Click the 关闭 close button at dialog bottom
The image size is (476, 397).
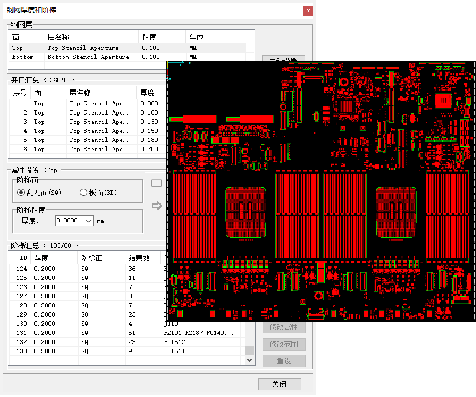tap(279, 384)
